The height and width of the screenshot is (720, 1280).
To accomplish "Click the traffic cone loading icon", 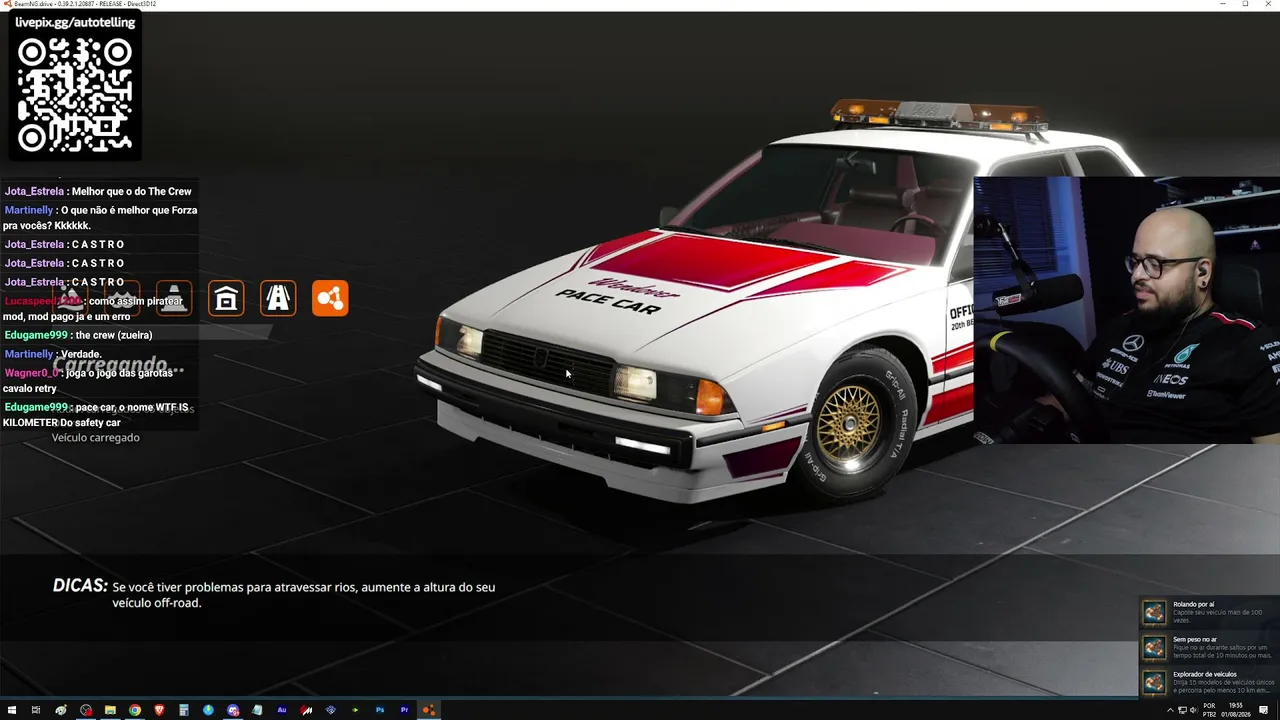I will (x=174, y=298).
